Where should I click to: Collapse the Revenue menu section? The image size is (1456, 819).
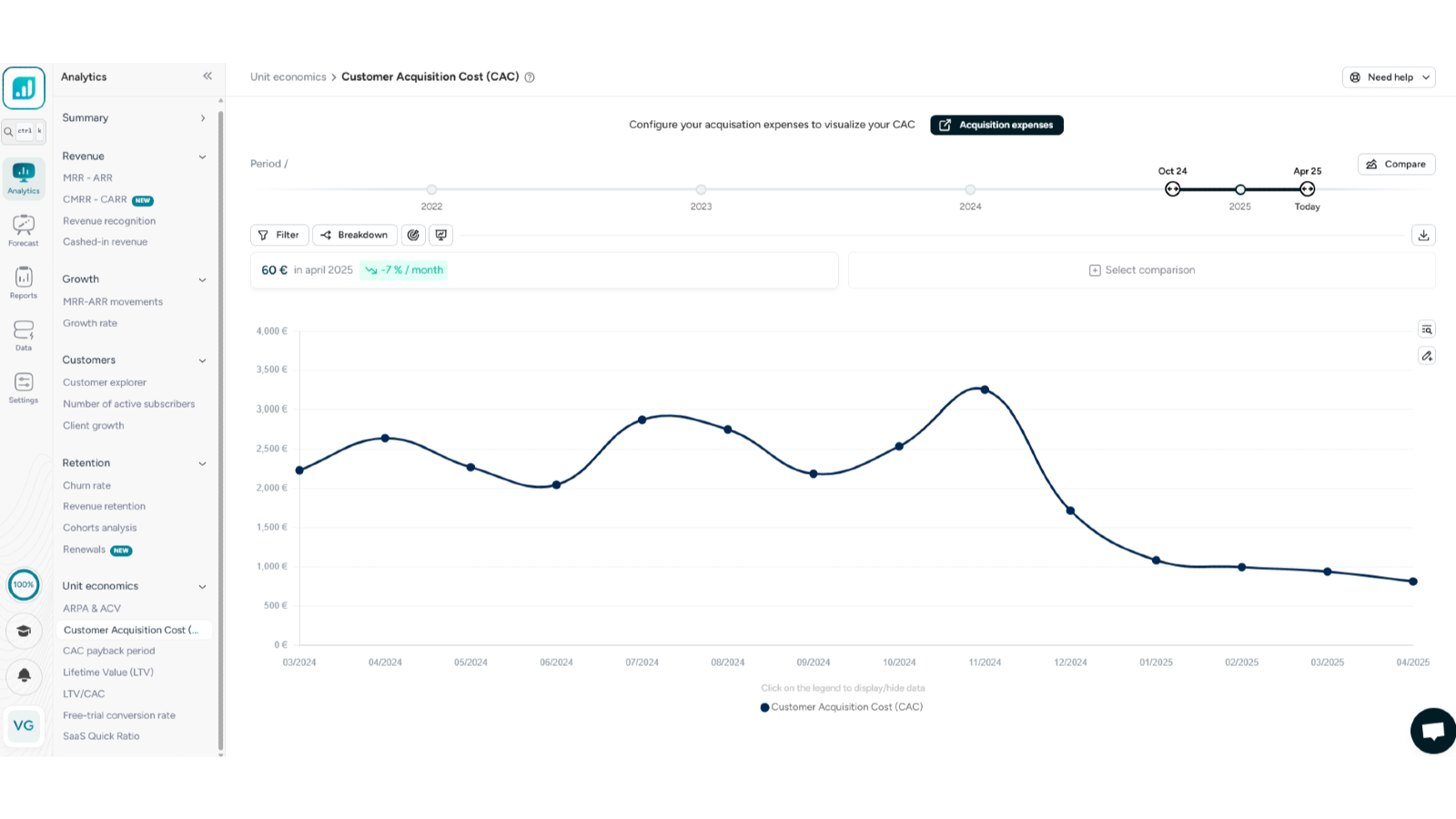202,157
